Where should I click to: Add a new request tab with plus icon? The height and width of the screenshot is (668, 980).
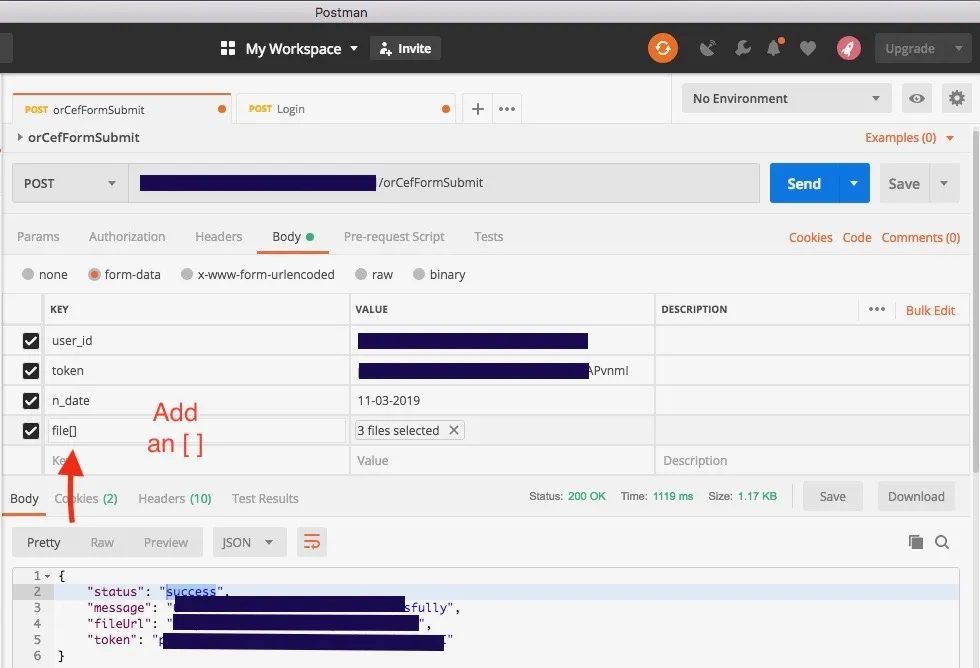(478, 109)
